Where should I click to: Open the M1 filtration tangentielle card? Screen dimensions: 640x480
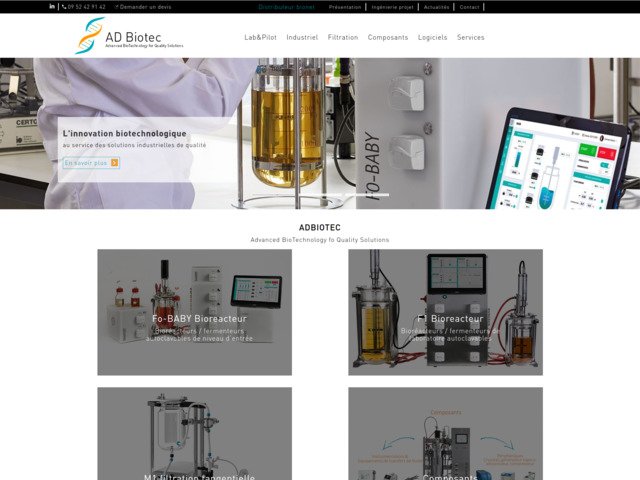(x=195, y=433)
